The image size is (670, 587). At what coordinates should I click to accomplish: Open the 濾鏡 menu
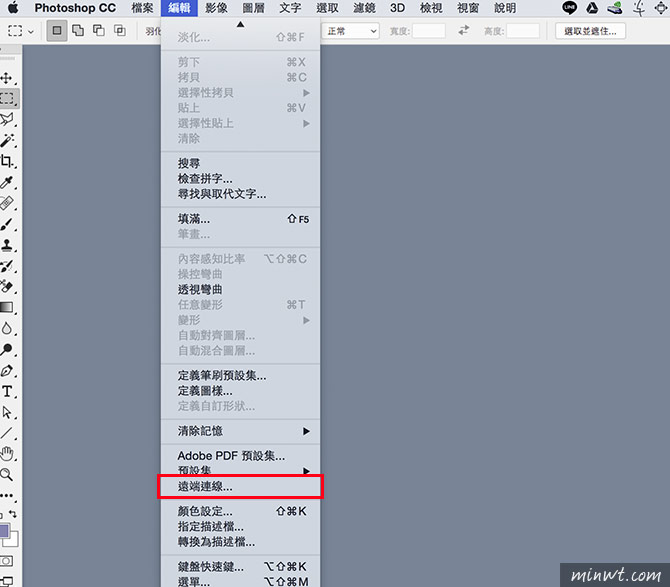(364, 8)
